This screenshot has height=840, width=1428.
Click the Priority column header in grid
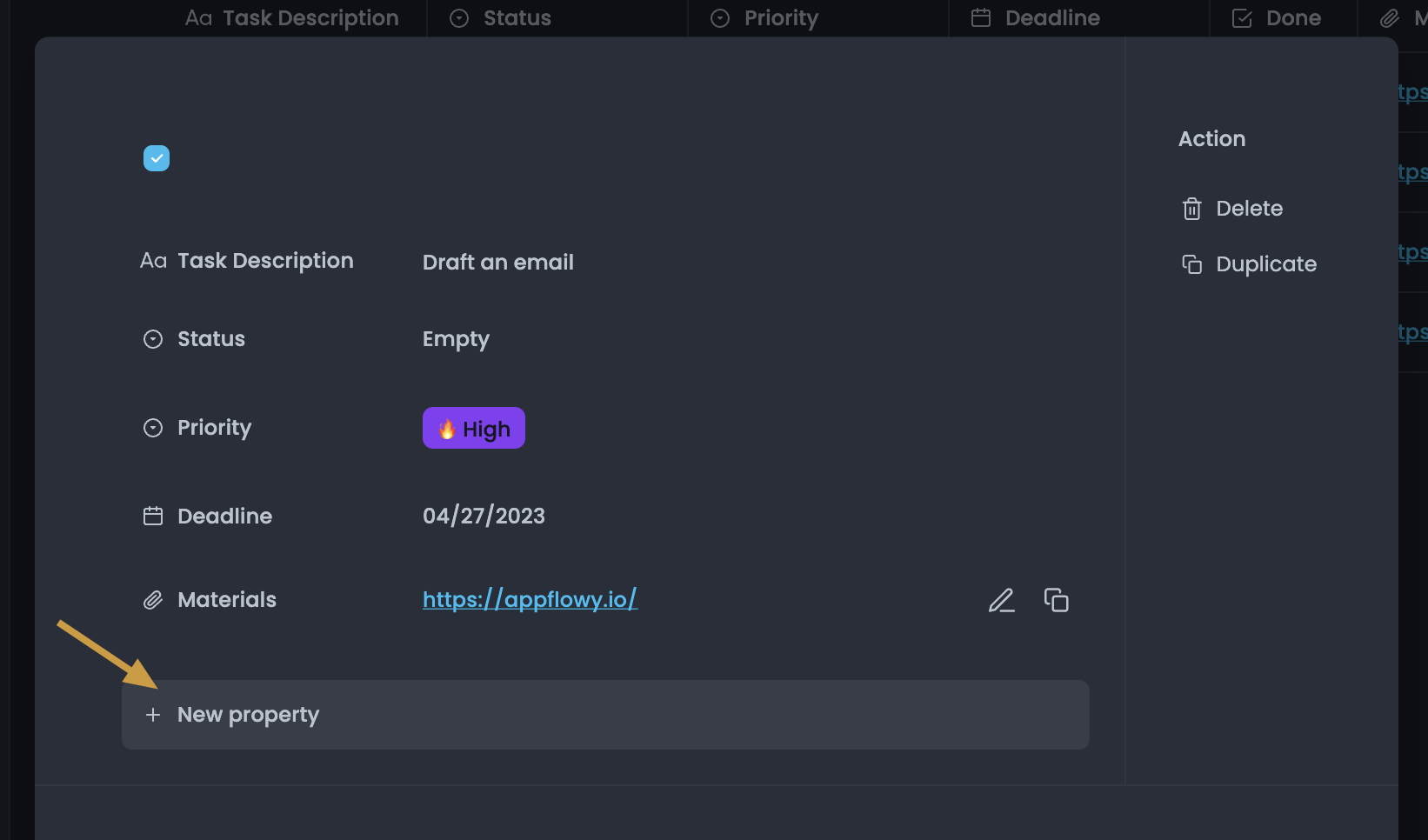(x=765, y=18)
